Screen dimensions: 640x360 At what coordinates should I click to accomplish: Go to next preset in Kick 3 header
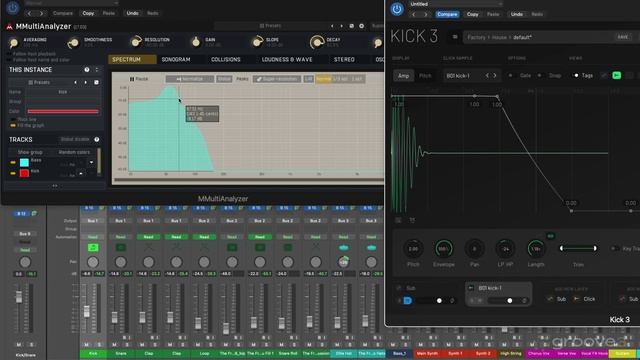[x=425, y=14]
